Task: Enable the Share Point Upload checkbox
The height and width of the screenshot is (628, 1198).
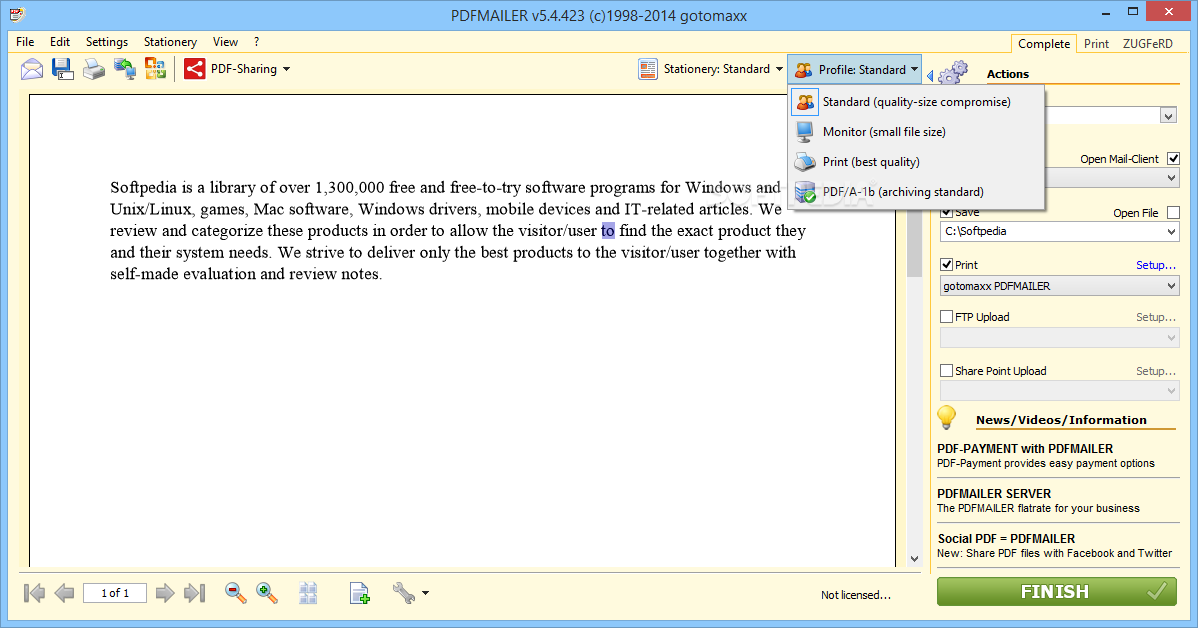Action: coord(946,371)
